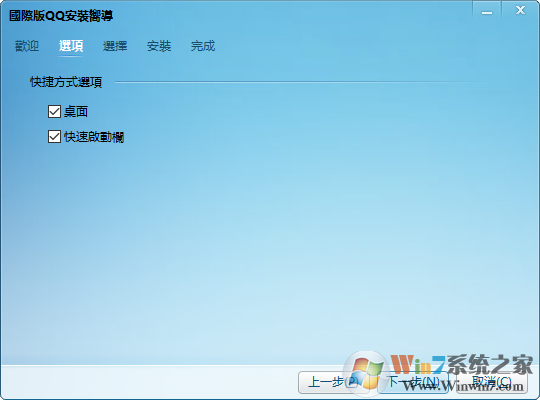Go to the 安裝 step tab
Screen dimensions: 540x400
pyautogui.click(x=159, y=46)
